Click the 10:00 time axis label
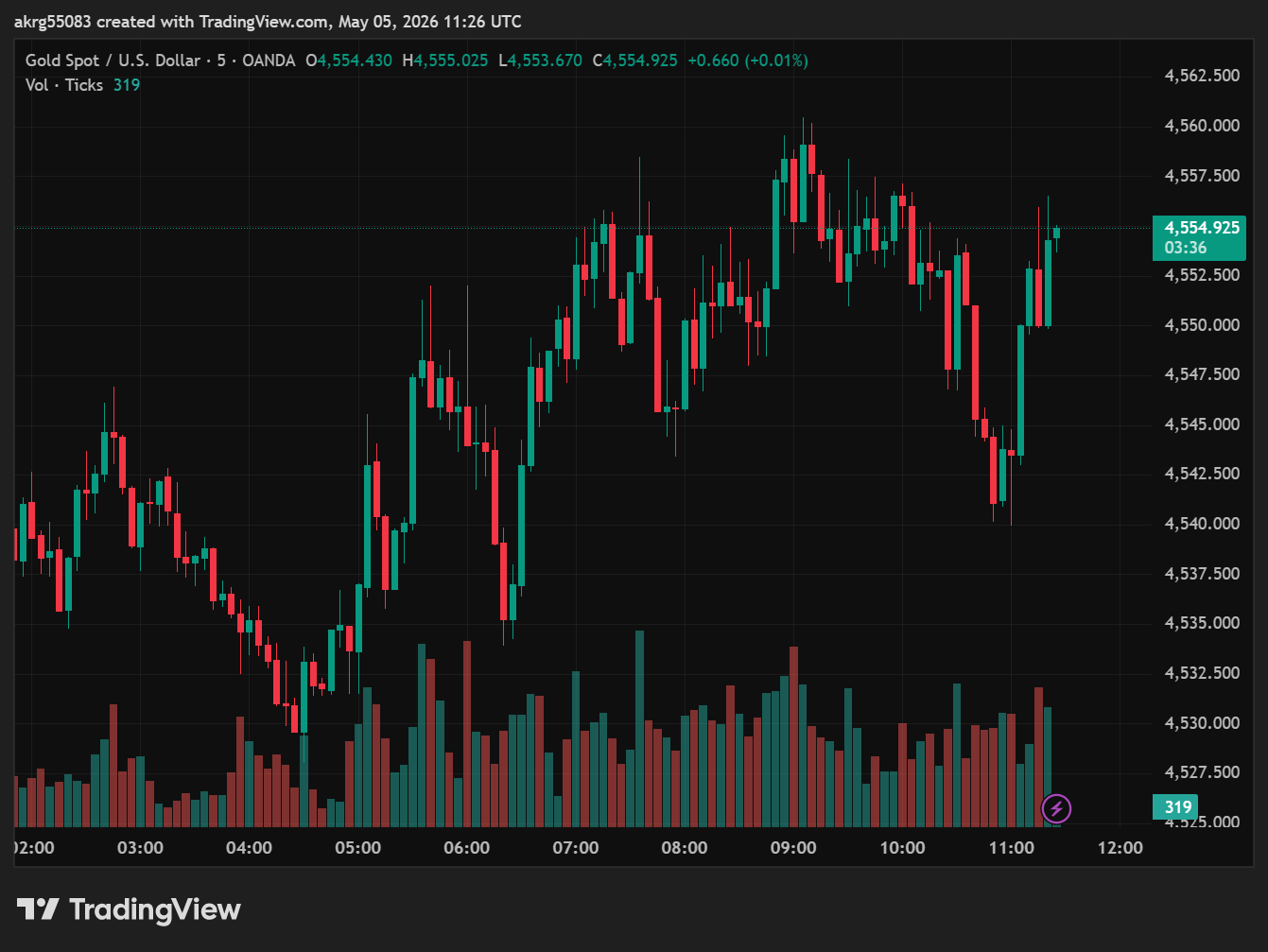This screenshot has height=952, width=1268. pyautogui.click(x=902, y=848)
